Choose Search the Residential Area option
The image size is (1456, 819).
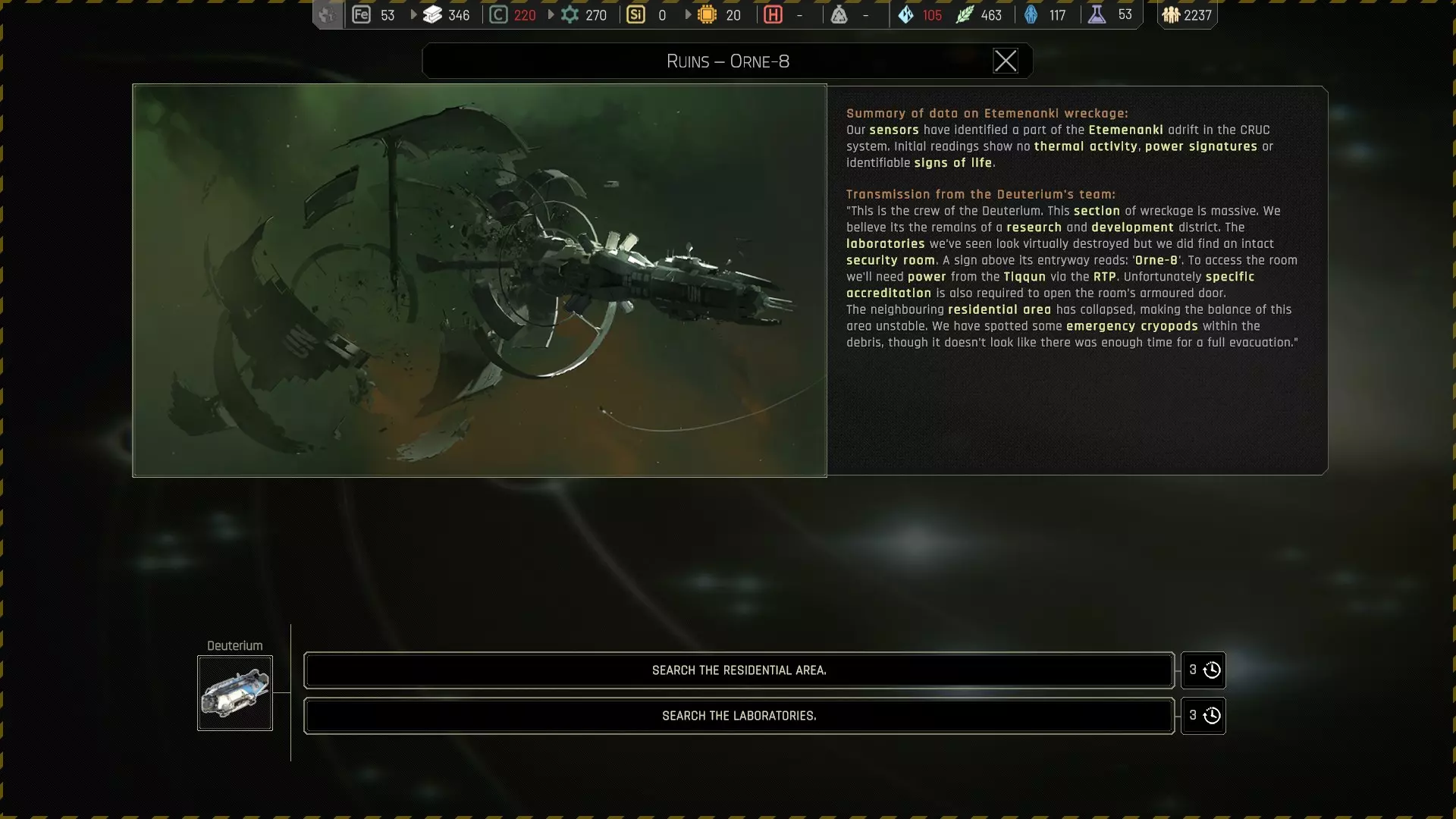[x=739, y=670]
